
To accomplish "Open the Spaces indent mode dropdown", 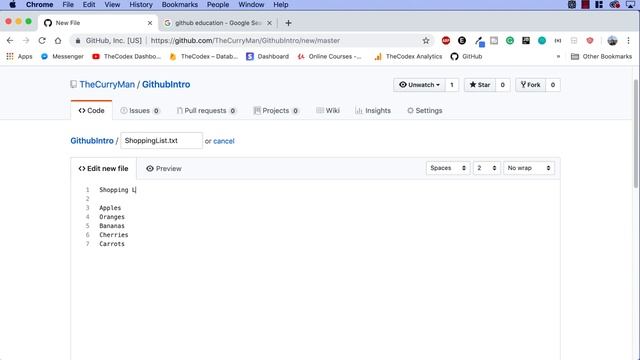I will (448, 168).
